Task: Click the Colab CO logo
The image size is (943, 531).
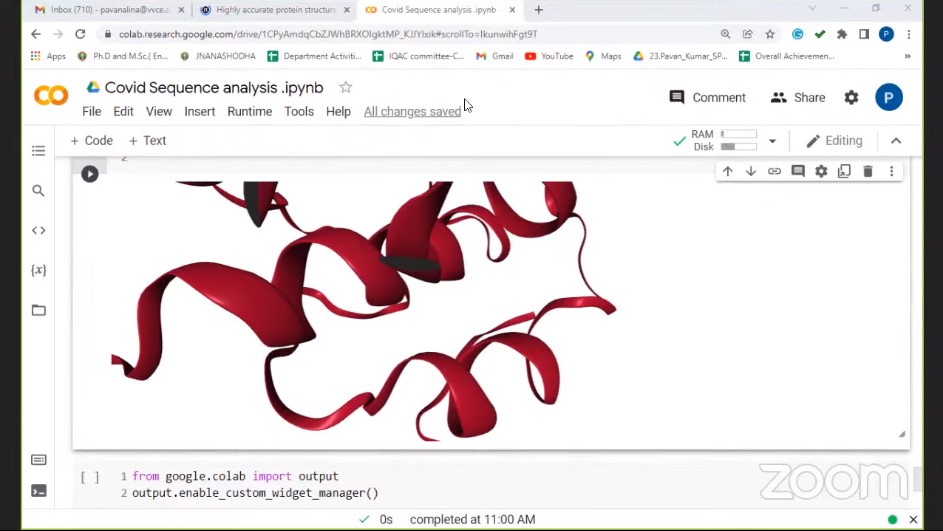Action: [51, 96]
